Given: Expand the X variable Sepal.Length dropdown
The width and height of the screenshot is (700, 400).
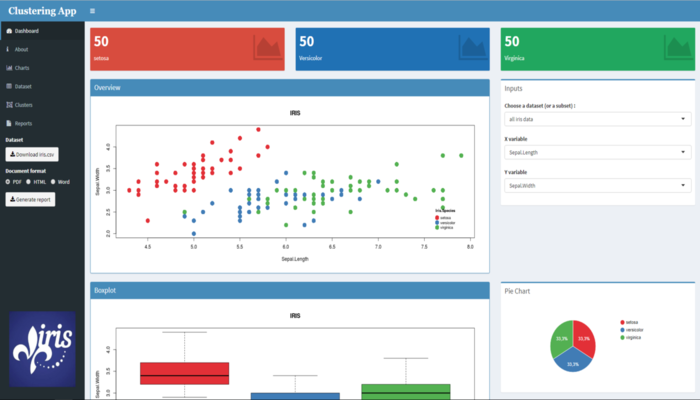Looking at the screenshot, I should coord(597,152).
